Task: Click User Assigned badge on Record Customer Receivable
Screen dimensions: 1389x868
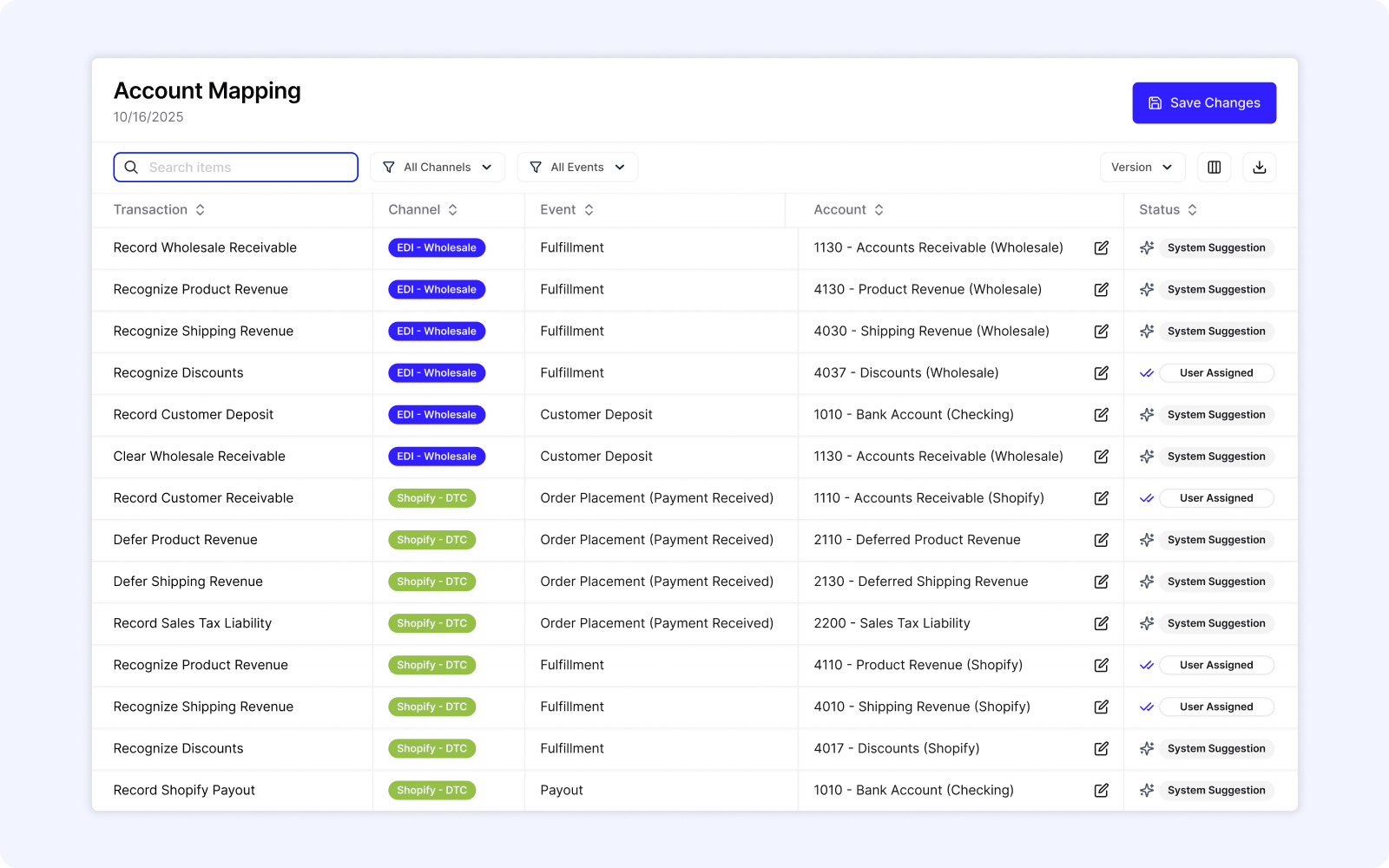Action: [1215, 497]
